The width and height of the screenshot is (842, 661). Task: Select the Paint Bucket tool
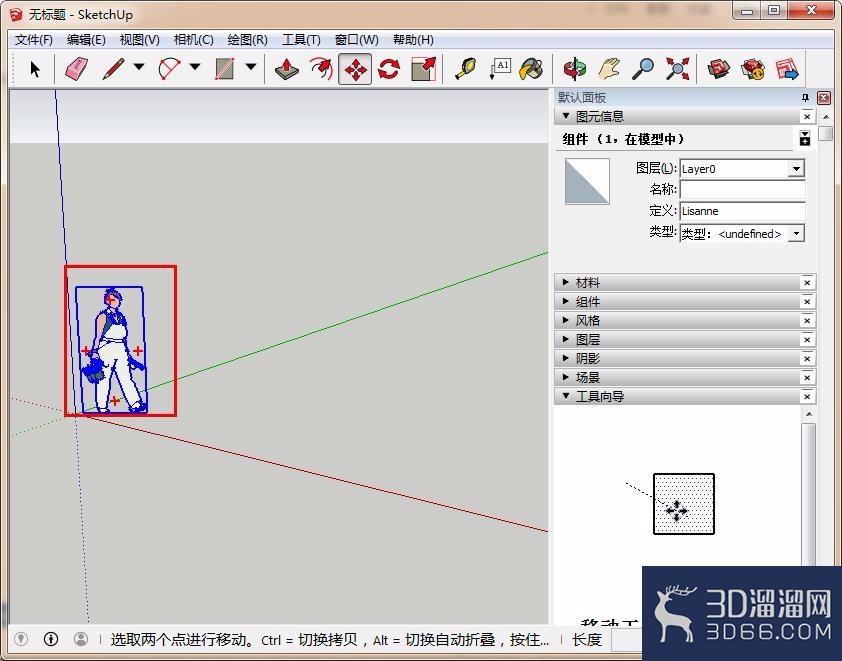pos(532,69)
